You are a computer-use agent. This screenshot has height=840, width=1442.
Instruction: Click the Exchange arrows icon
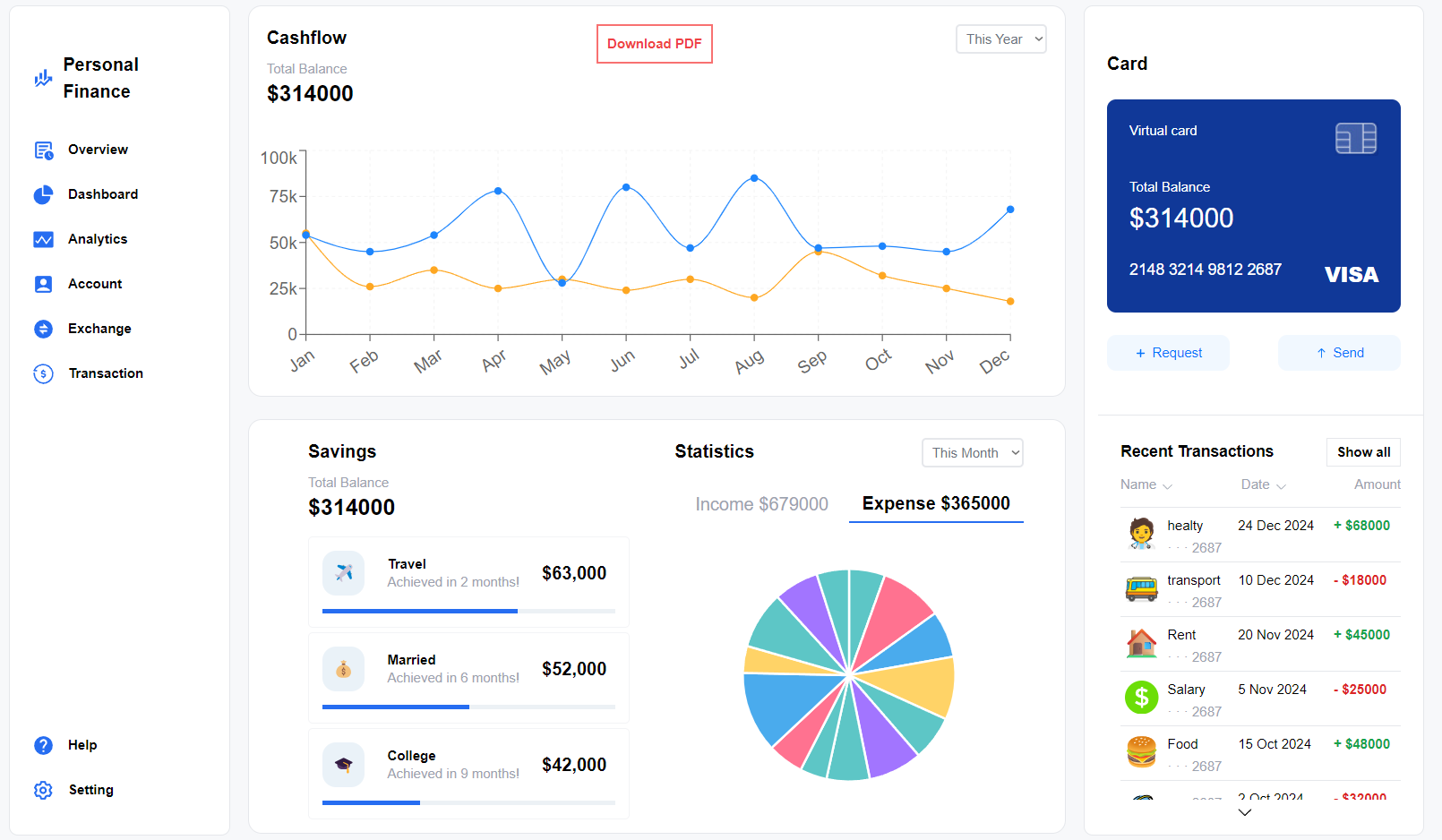click(x=43, y=329)
